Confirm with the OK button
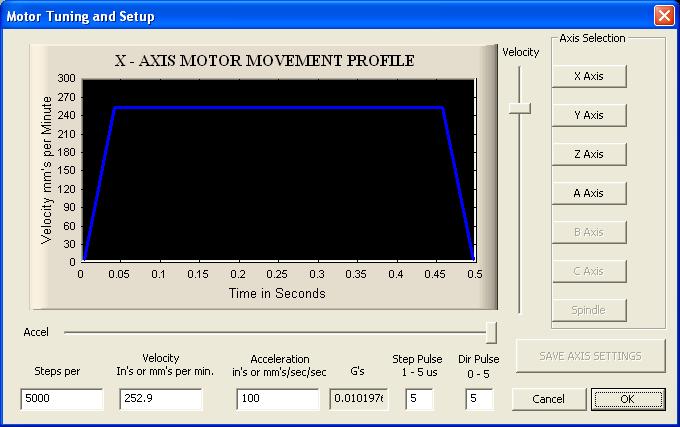 pyautogui.click(x=627, y=399)
